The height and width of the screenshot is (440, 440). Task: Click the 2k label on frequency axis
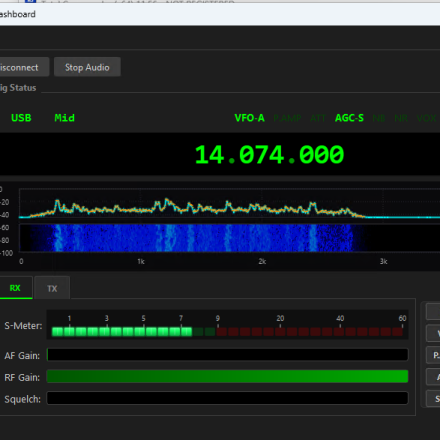coord(262,262)
